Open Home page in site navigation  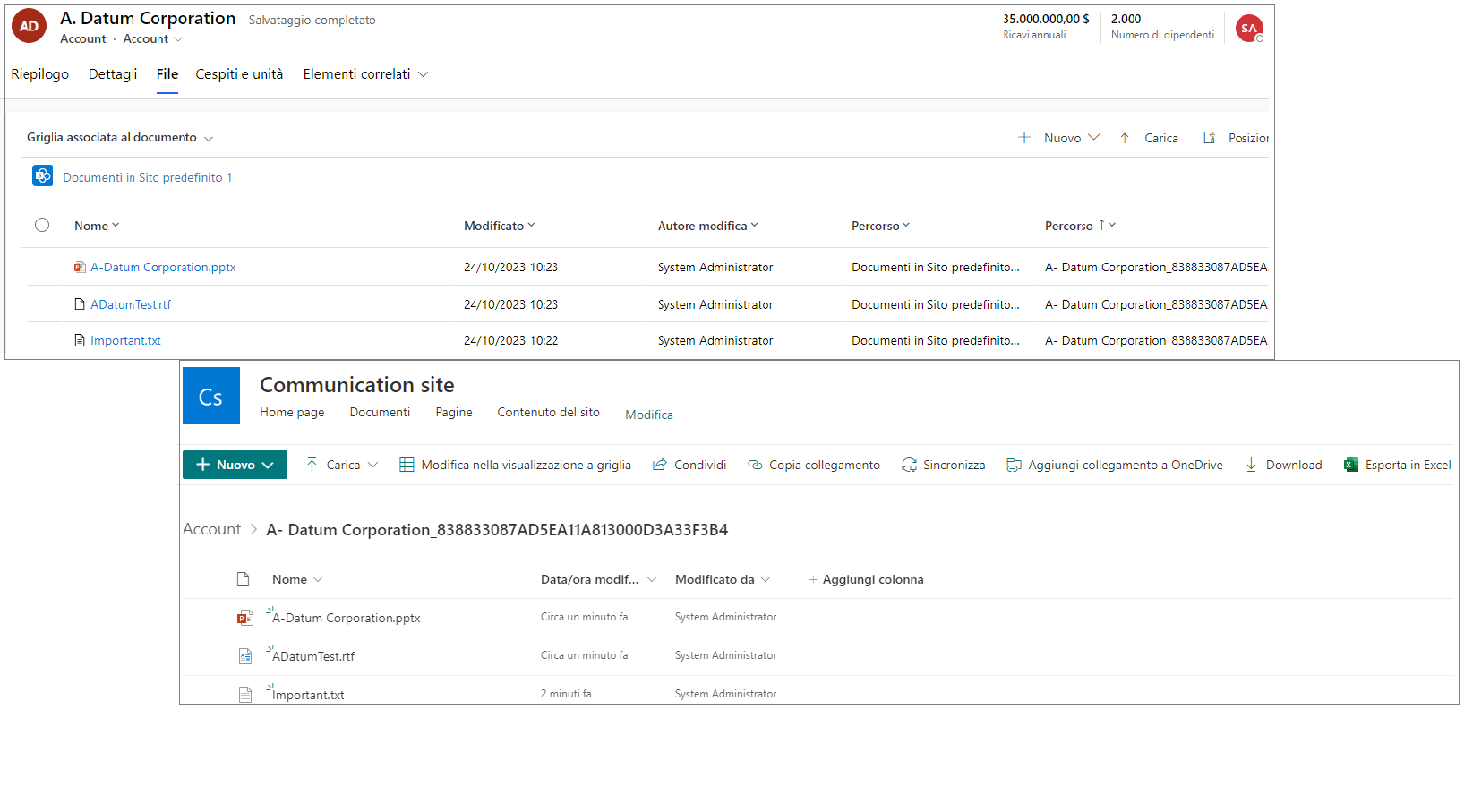[x=292, y=413]
